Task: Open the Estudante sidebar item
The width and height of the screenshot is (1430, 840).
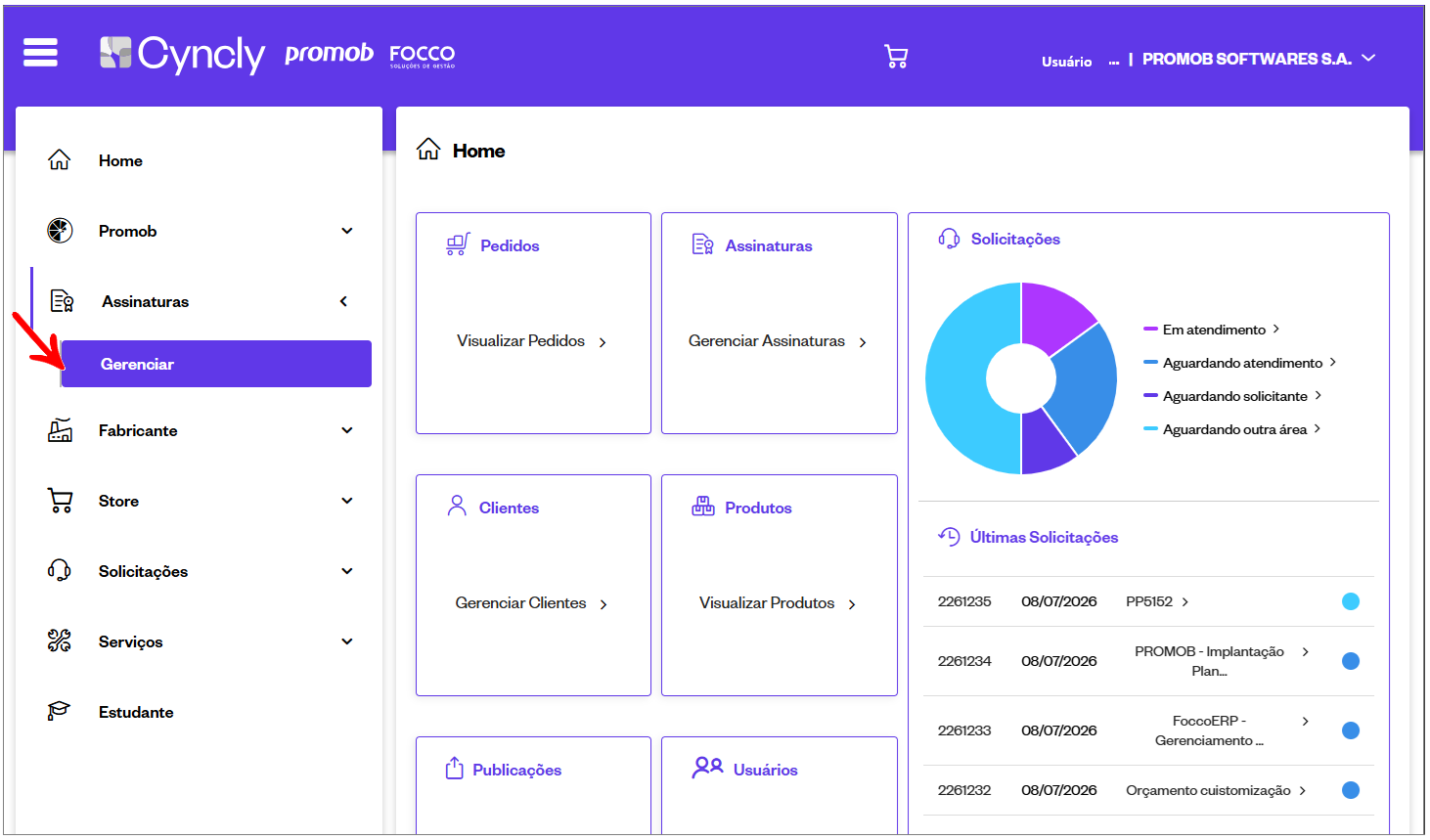Action: [x=136, y=712]
